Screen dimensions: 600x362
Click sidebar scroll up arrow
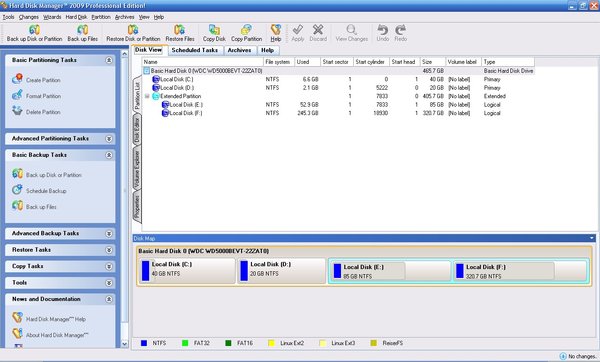[124, 54]
